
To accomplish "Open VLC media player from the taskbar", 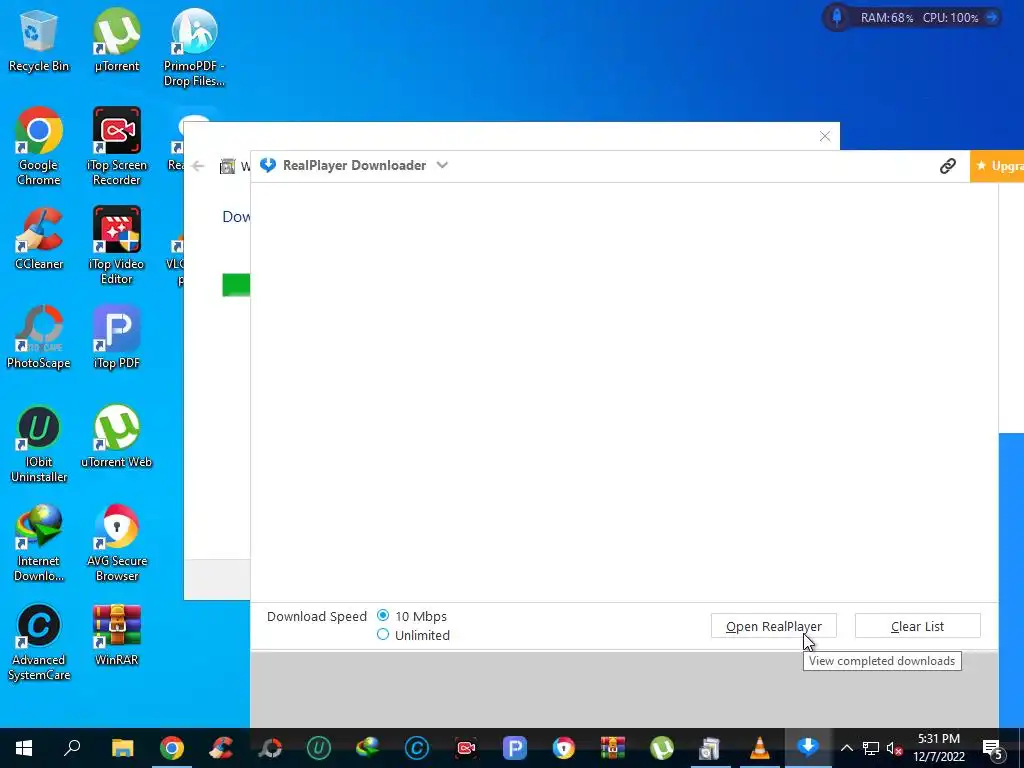I will click(759, 748).
